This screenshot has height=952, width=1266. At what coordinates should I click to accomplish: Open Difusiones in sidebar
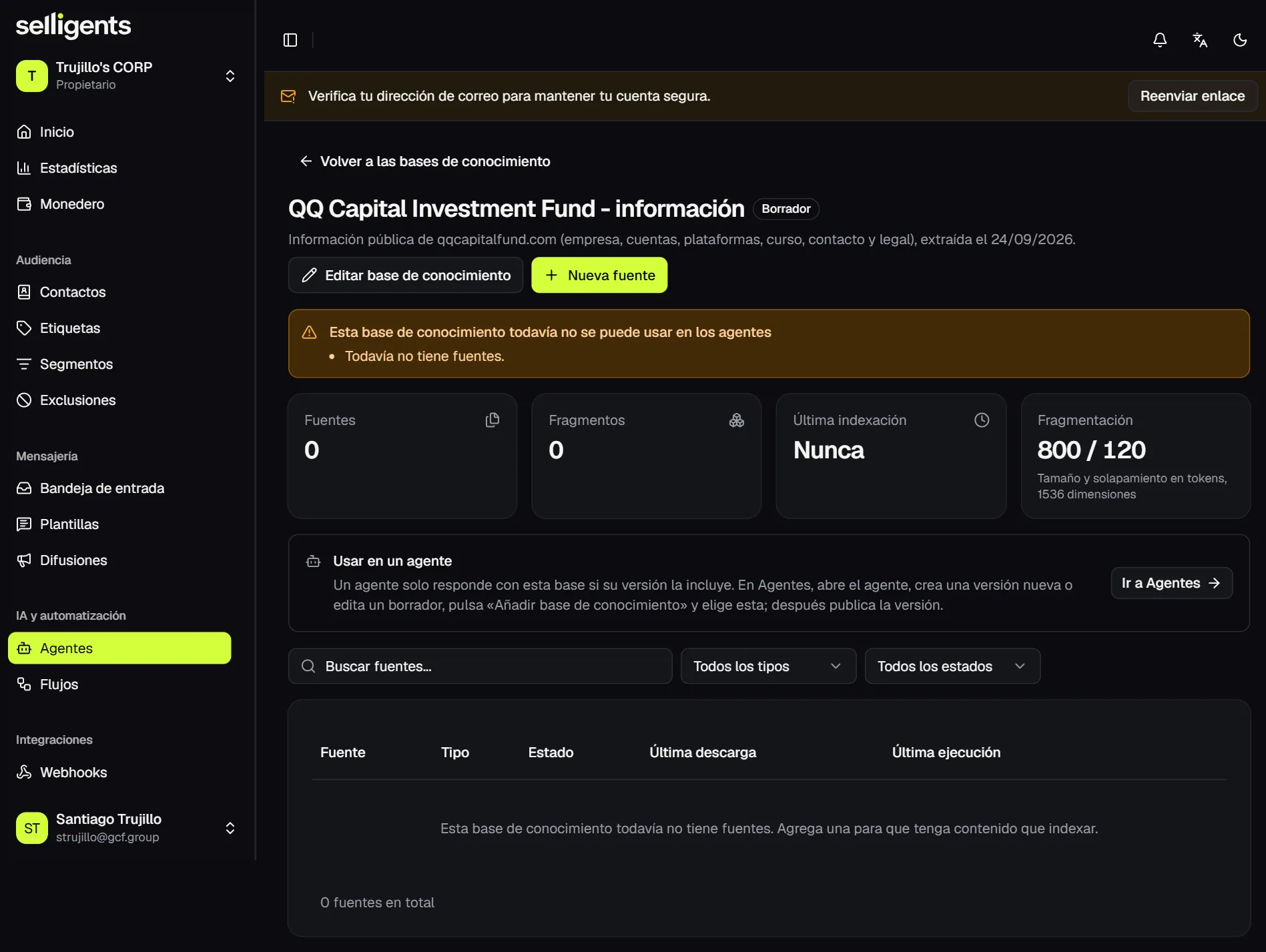tap(119, 560)
